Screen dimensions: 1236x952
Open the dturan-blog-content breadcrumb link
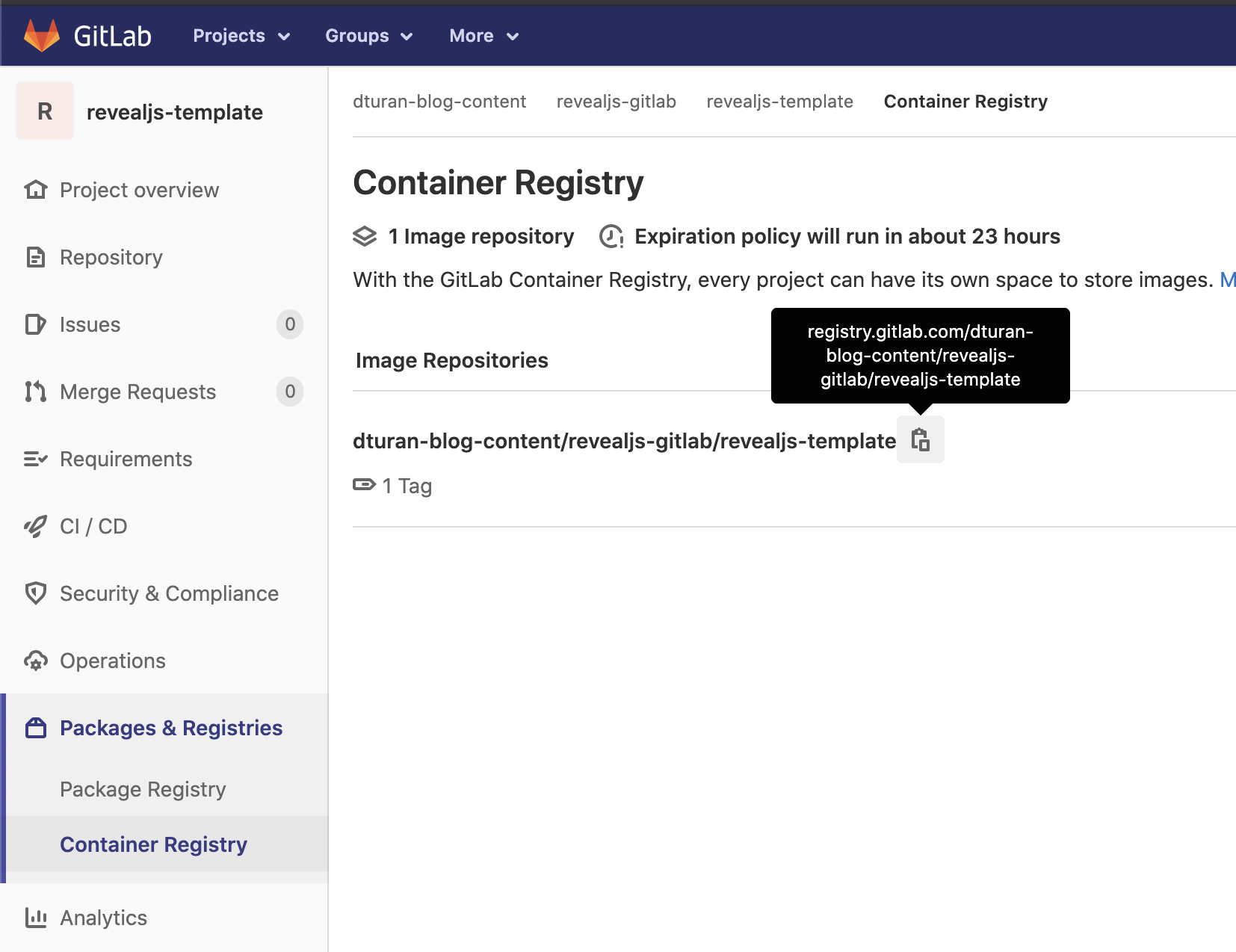pyautogui.click(x=439, y=102)
